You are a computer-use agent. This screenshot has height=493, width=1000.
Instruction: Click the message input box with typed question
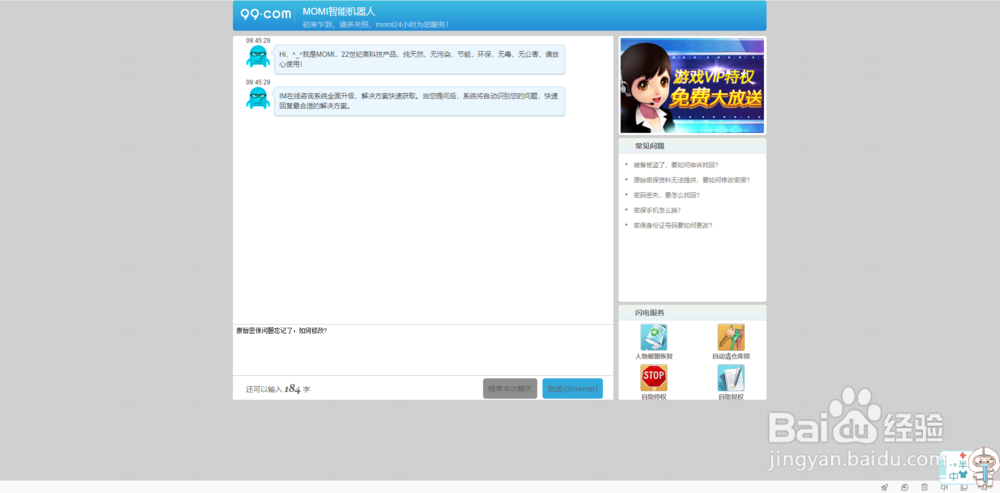[x=423, y=350]
